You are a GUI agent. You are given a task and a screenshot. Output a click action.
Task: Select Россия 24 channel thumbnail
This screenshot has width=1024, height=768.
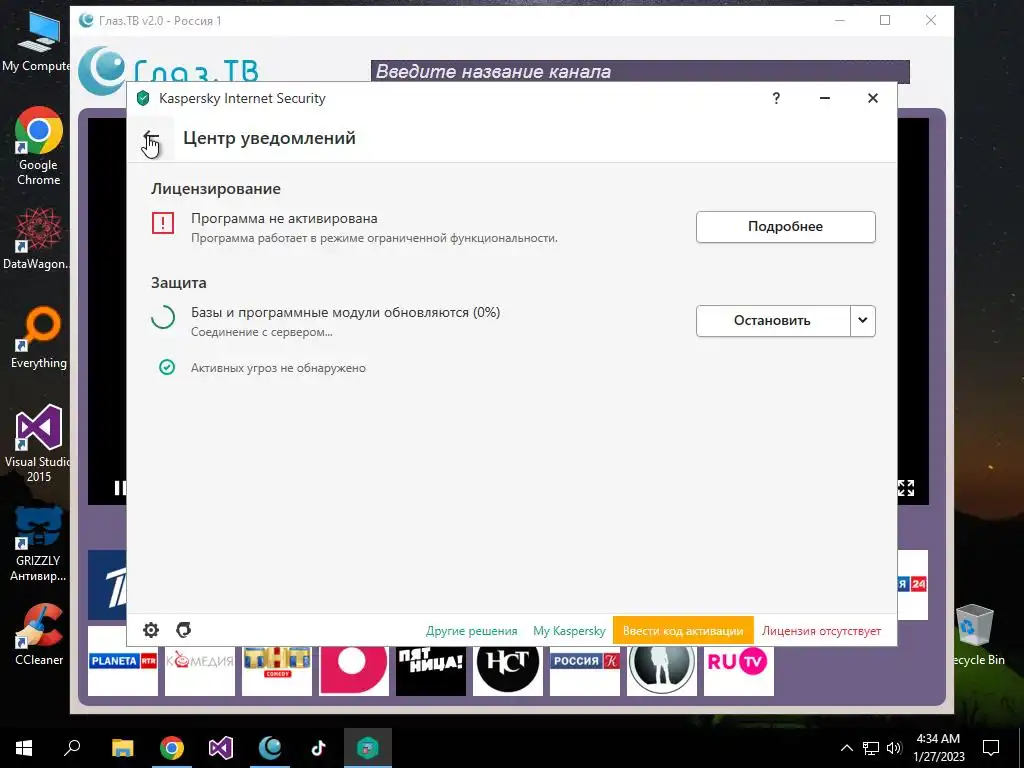tap(913, 584)
